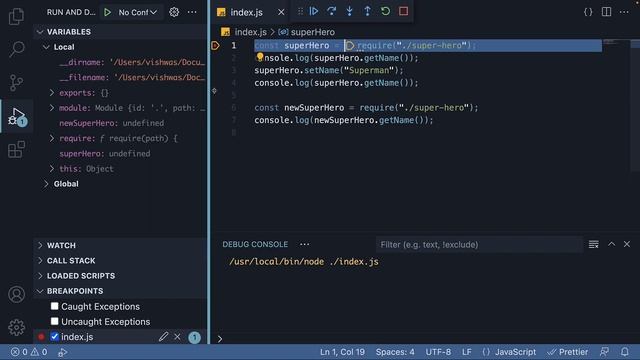Stop the debug session

(x=403, y=11)
